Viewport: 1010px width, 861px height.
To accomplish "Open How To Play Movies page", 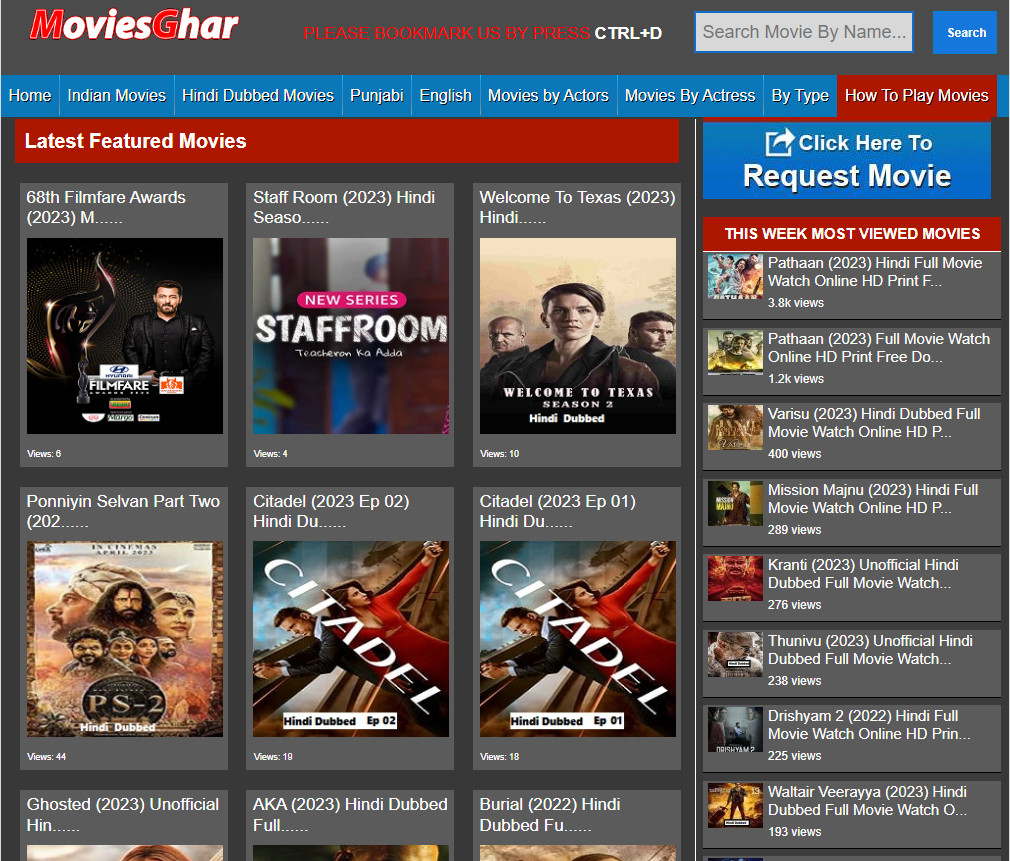I will 917,95.
